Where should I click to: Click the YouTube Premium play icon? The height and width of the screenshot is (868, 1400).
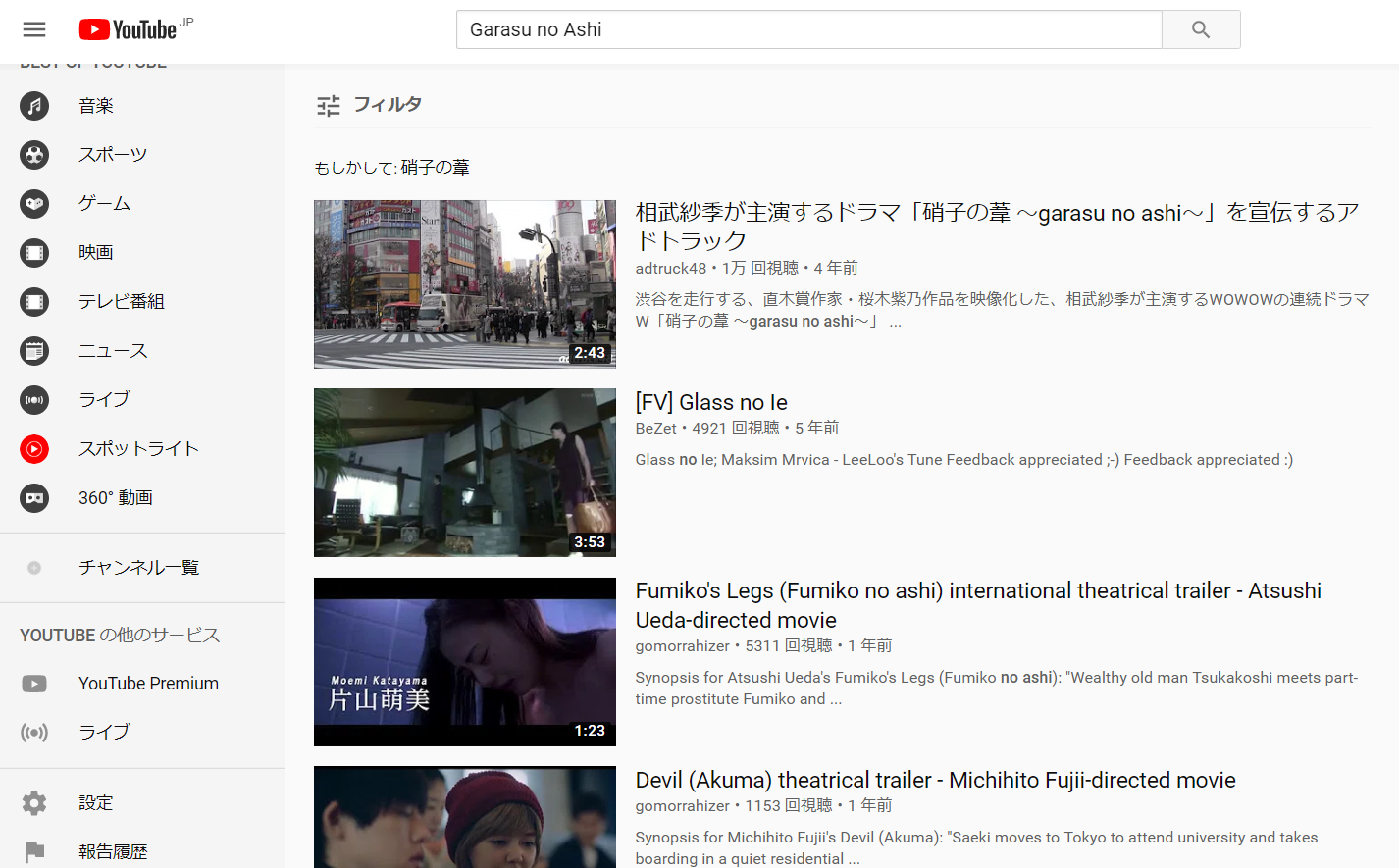pos(34,684)
